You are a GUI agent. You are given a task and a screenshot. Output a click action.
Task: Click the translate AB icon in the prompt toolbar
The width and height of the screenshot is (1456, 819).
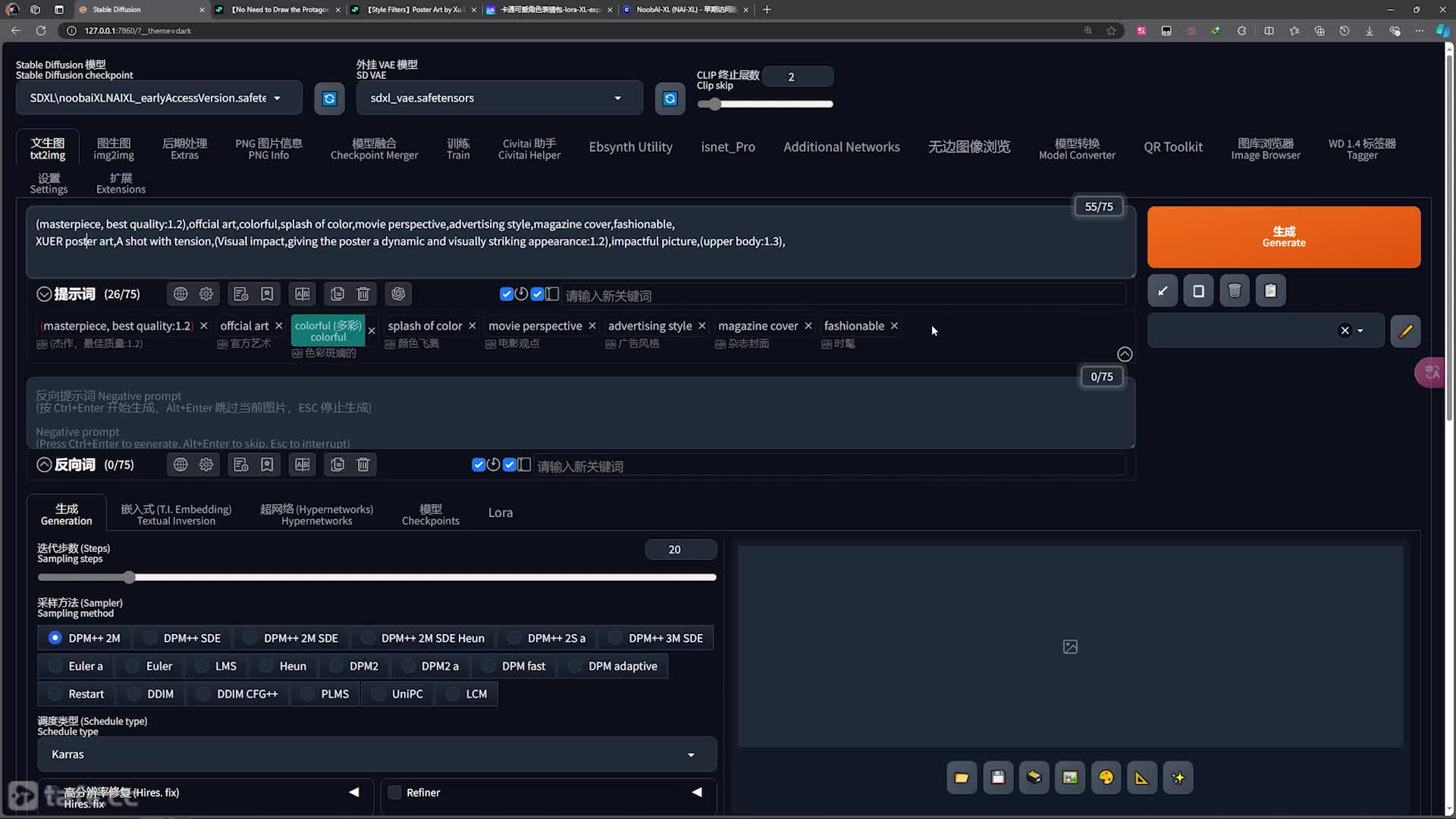pos(302,293)
